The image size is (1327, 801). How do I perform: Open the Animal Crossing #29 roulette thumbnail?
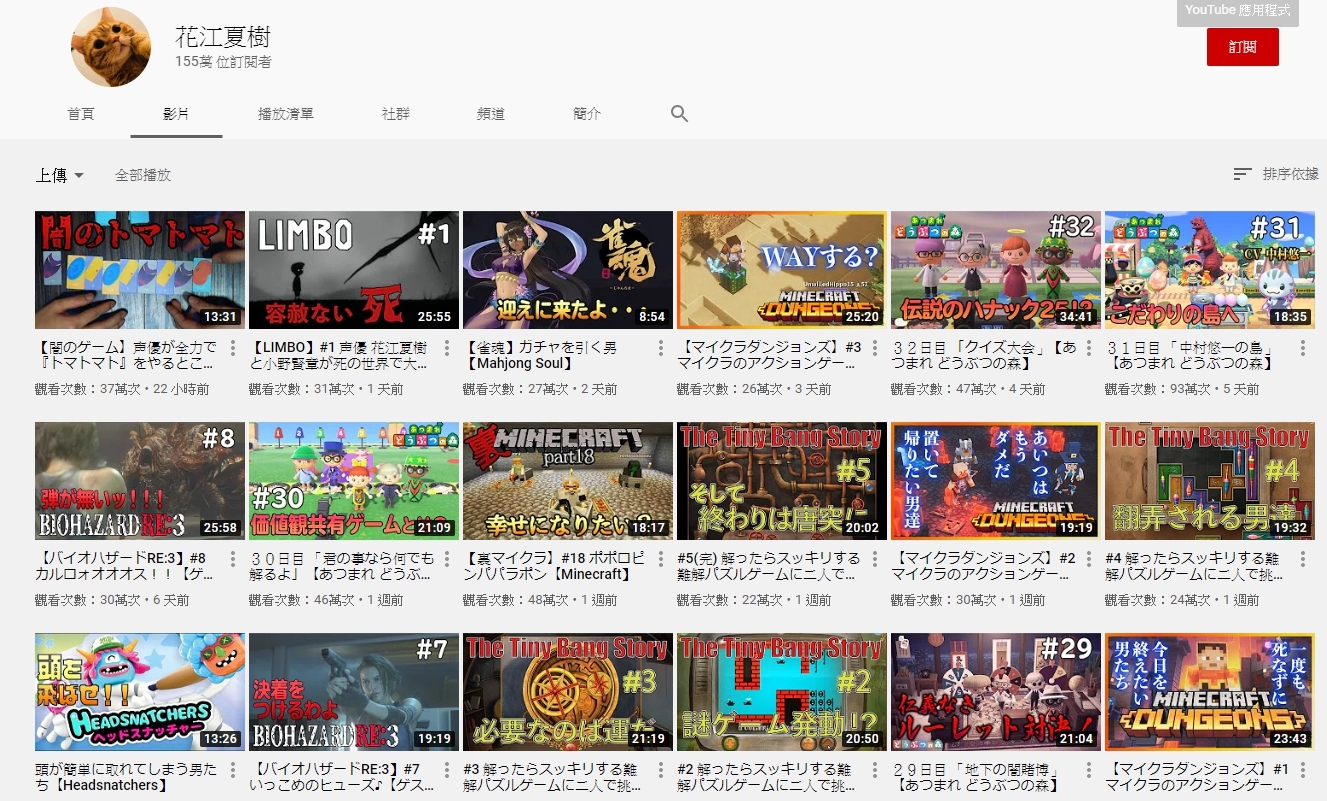[x=996, y=692]
